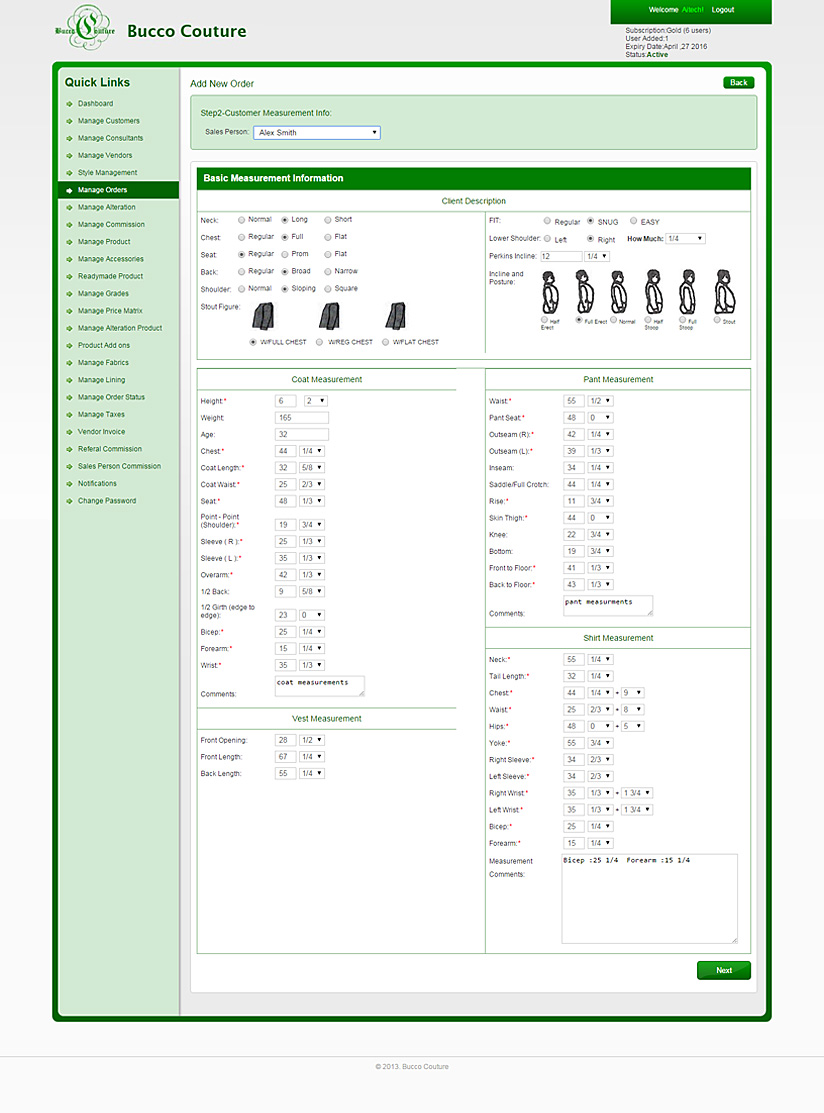The height and width of the screenshot is (1113, 824).
Task: Open the Height inches dropdown
Action: click(315, 401)
